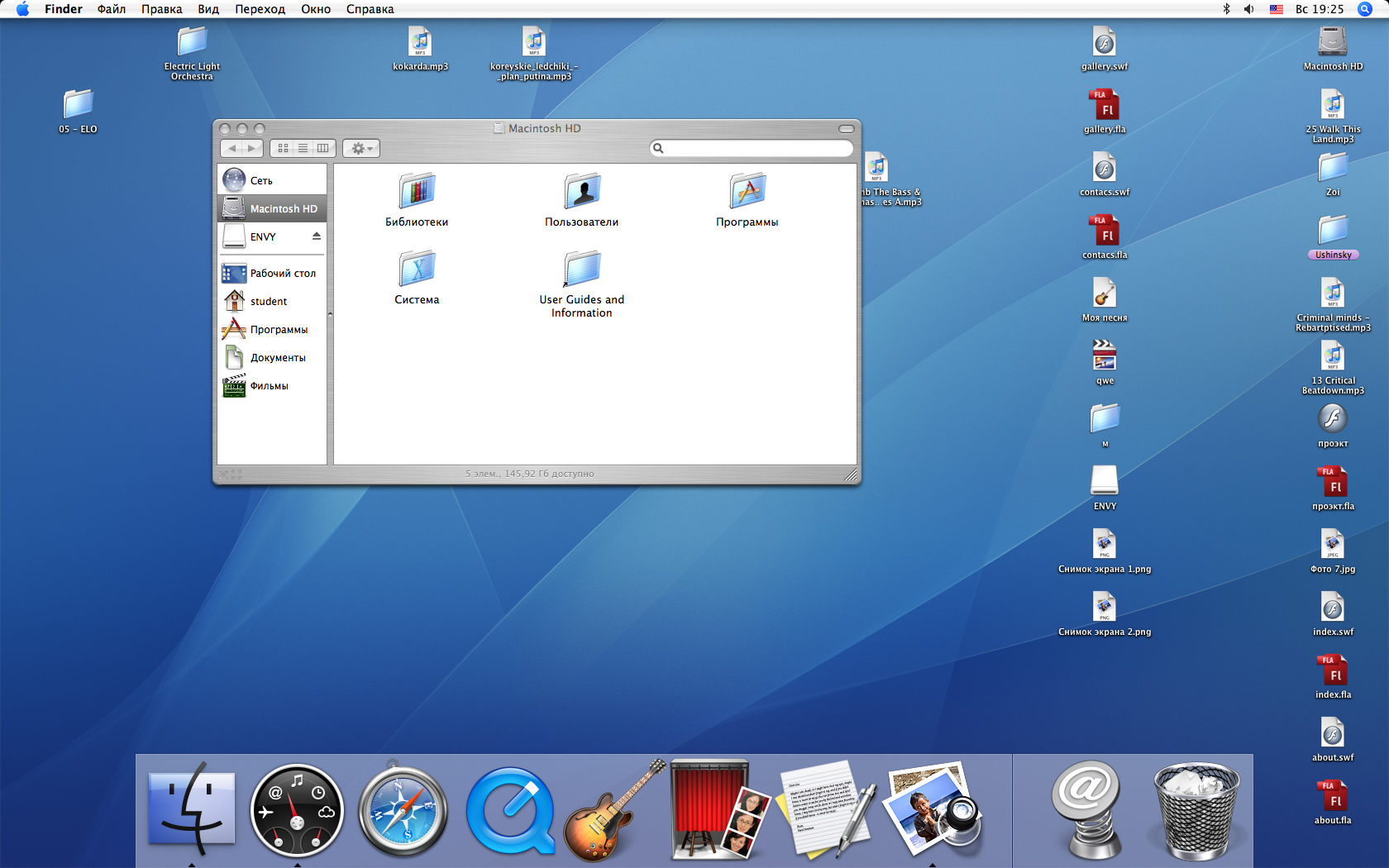Screen dimensions: 1389x868
Task: Open the Action gear dropdown menu
Action: [361, 148]
